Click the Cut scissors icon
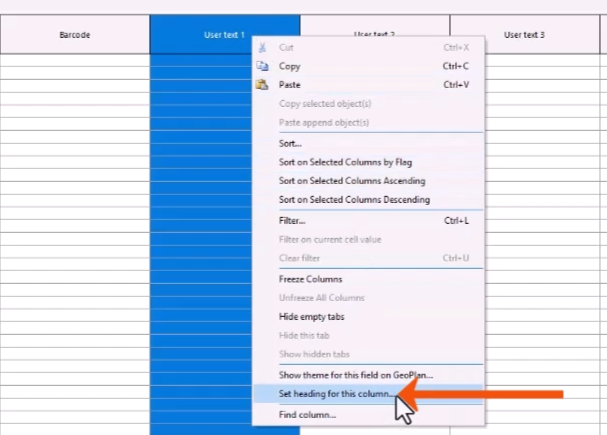 [x=262, y=48]
